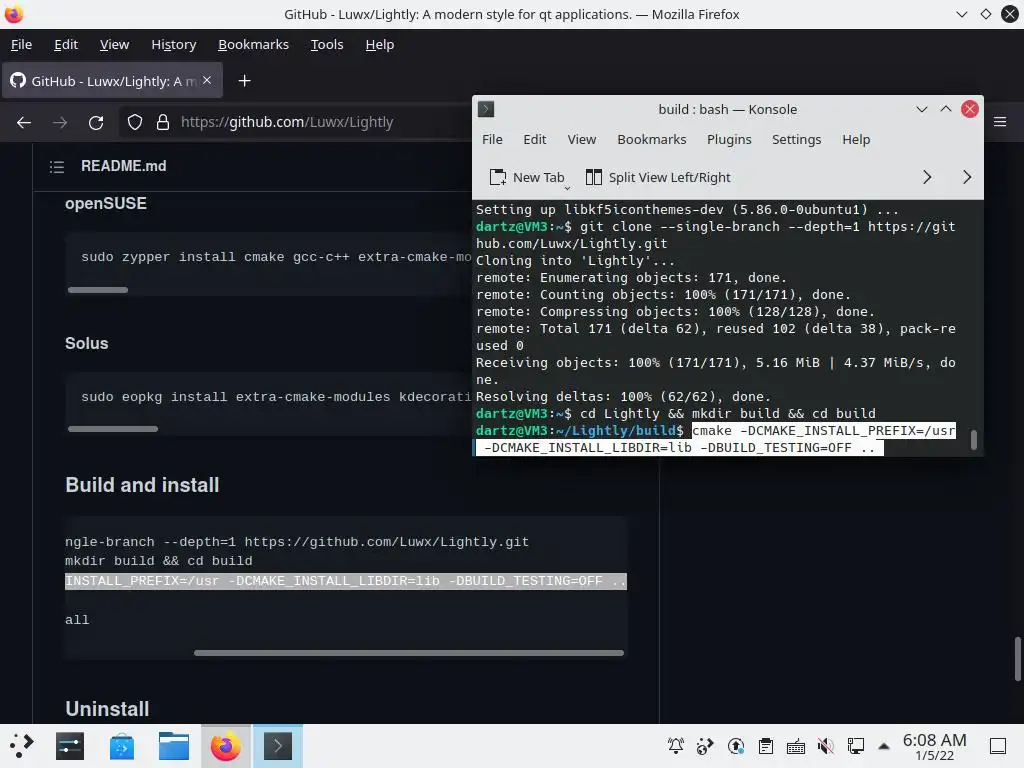Open Konsole's Plugins menu
Screen dimensions: 1024x768
point(729,139)
